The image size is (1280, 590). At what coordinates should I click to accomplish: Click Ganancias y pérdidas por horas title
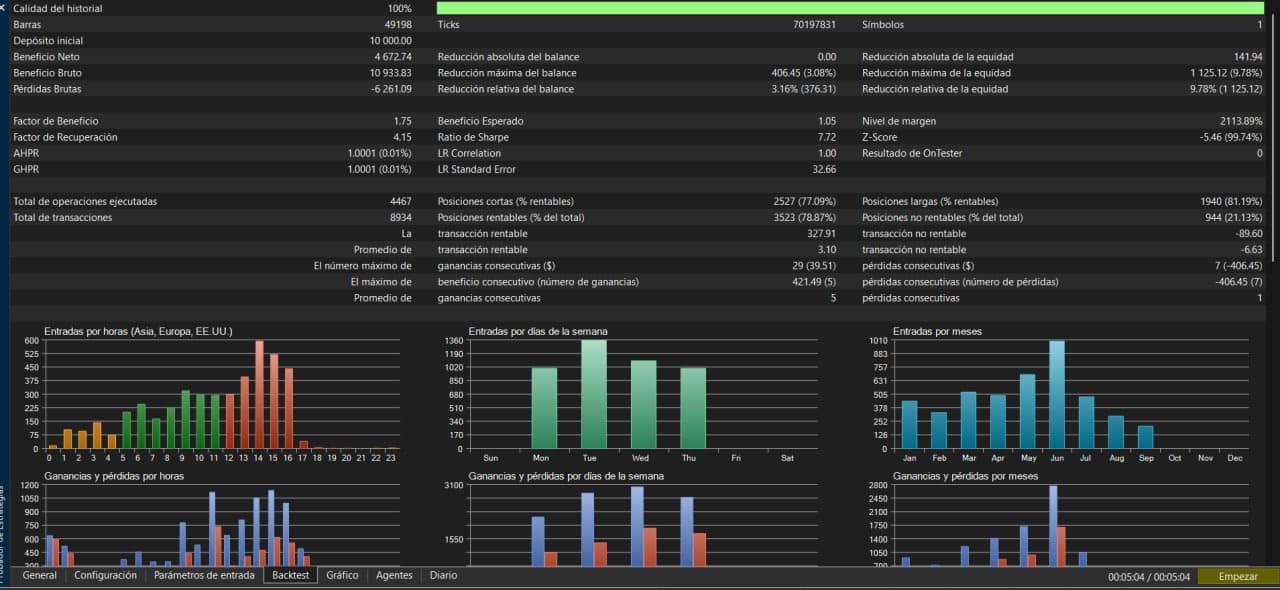point(114,476)
